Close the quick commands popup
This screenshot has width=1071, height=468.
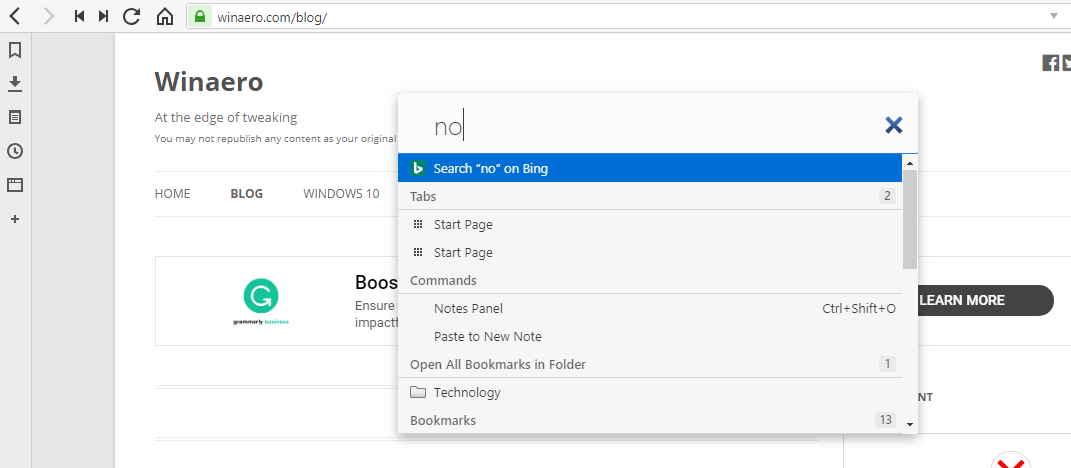[893, 125]
